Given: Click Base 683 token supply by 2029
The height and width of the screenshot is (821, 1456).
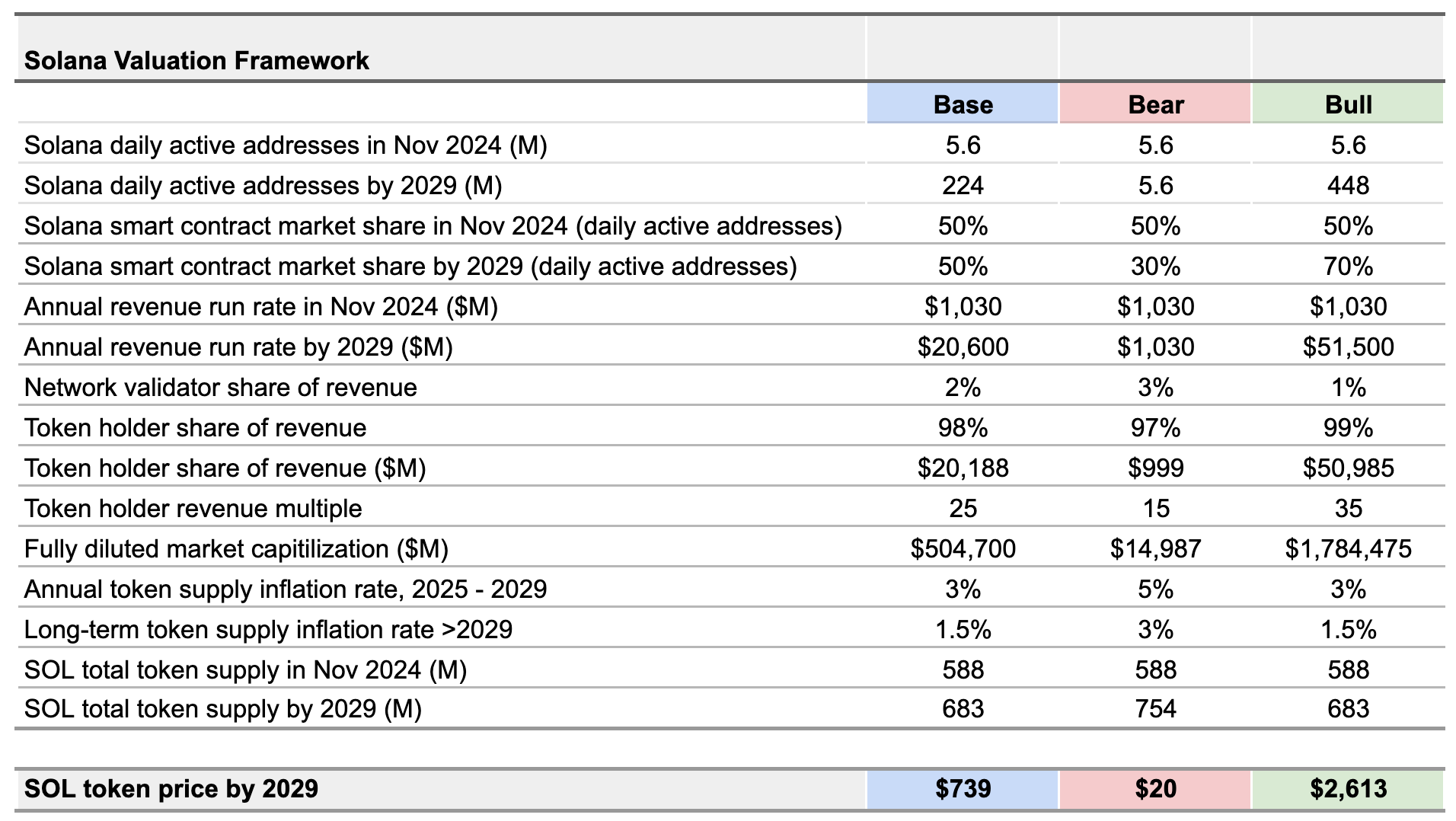Looking at the screenshot, I should 963,709.
